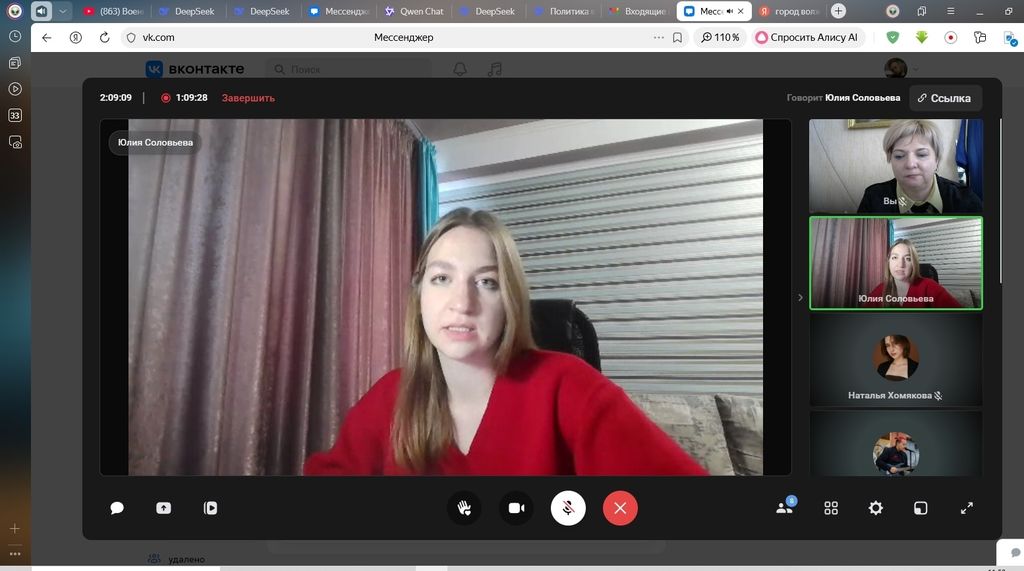Click the Завершить recording button

point(248,98)
